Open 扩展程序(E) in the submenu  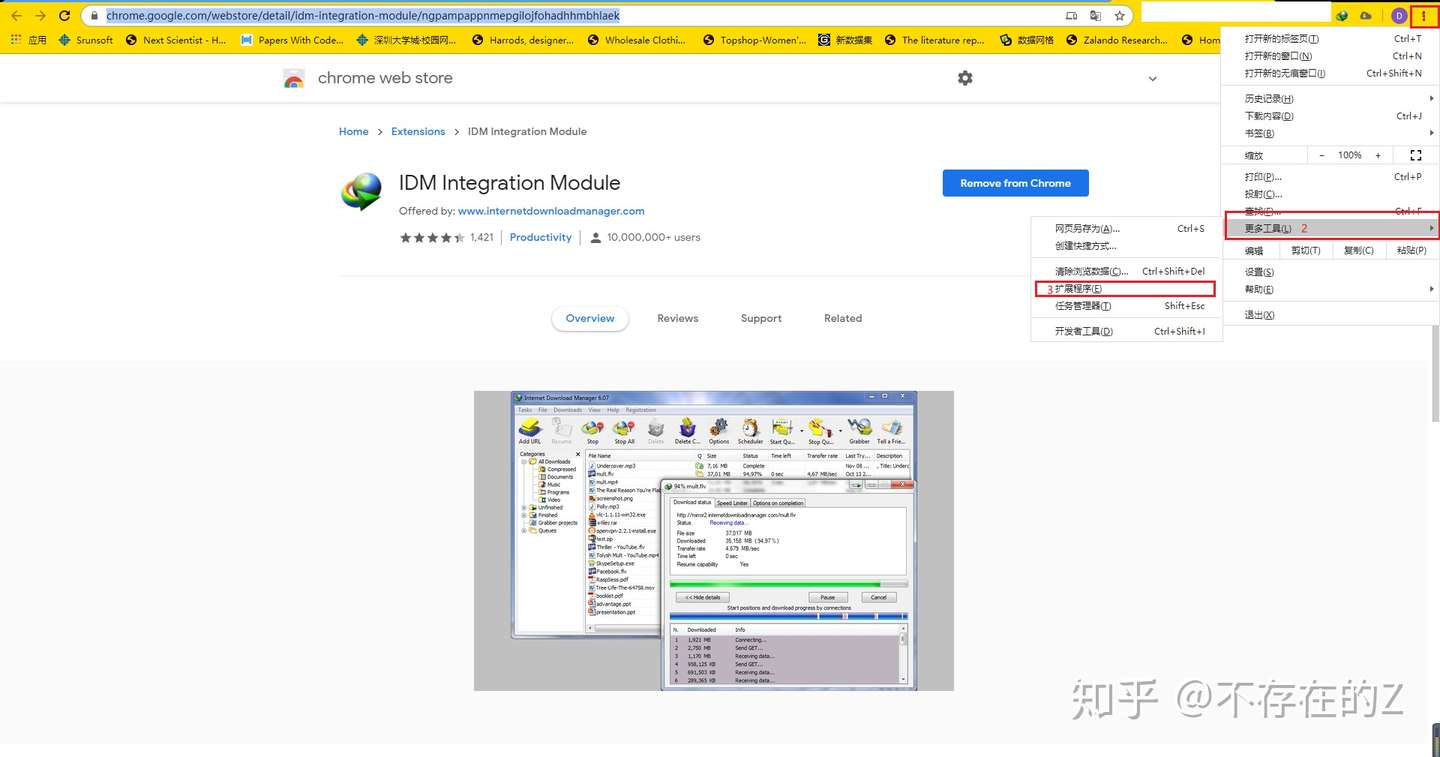click(1127, 289)
